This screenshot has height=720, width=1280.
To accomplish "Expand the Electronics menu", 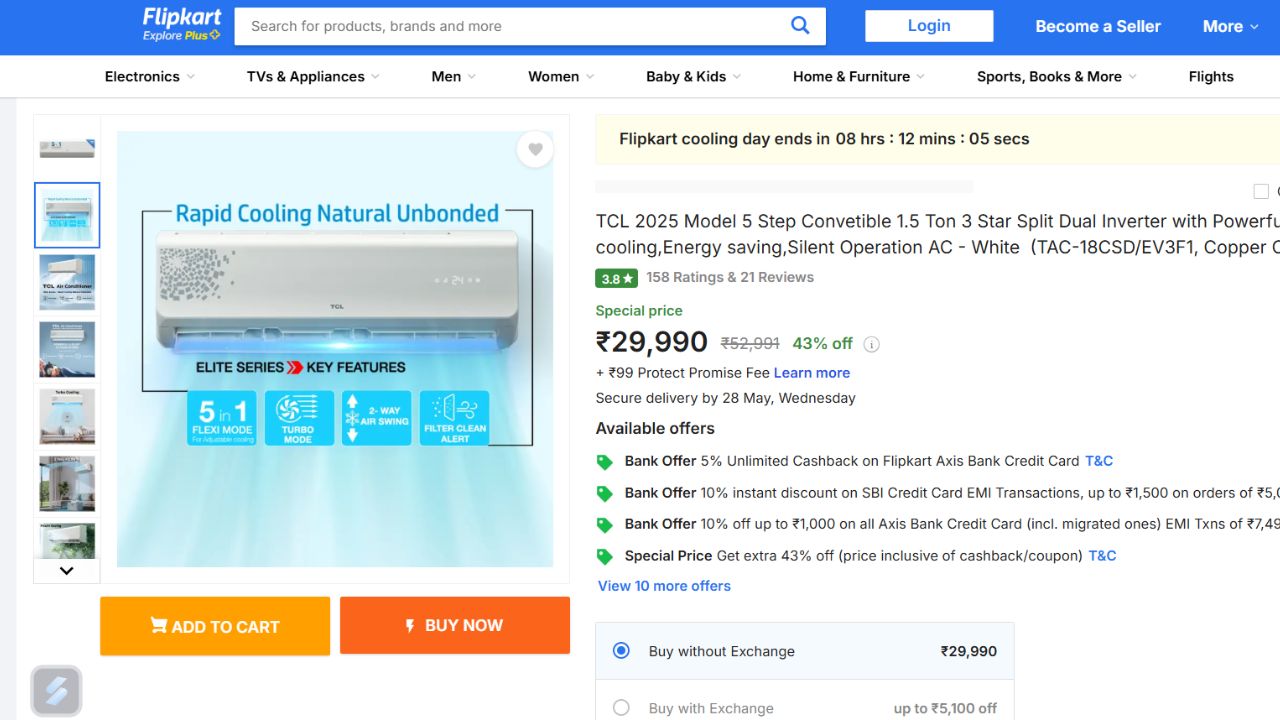I will point(149,76).
